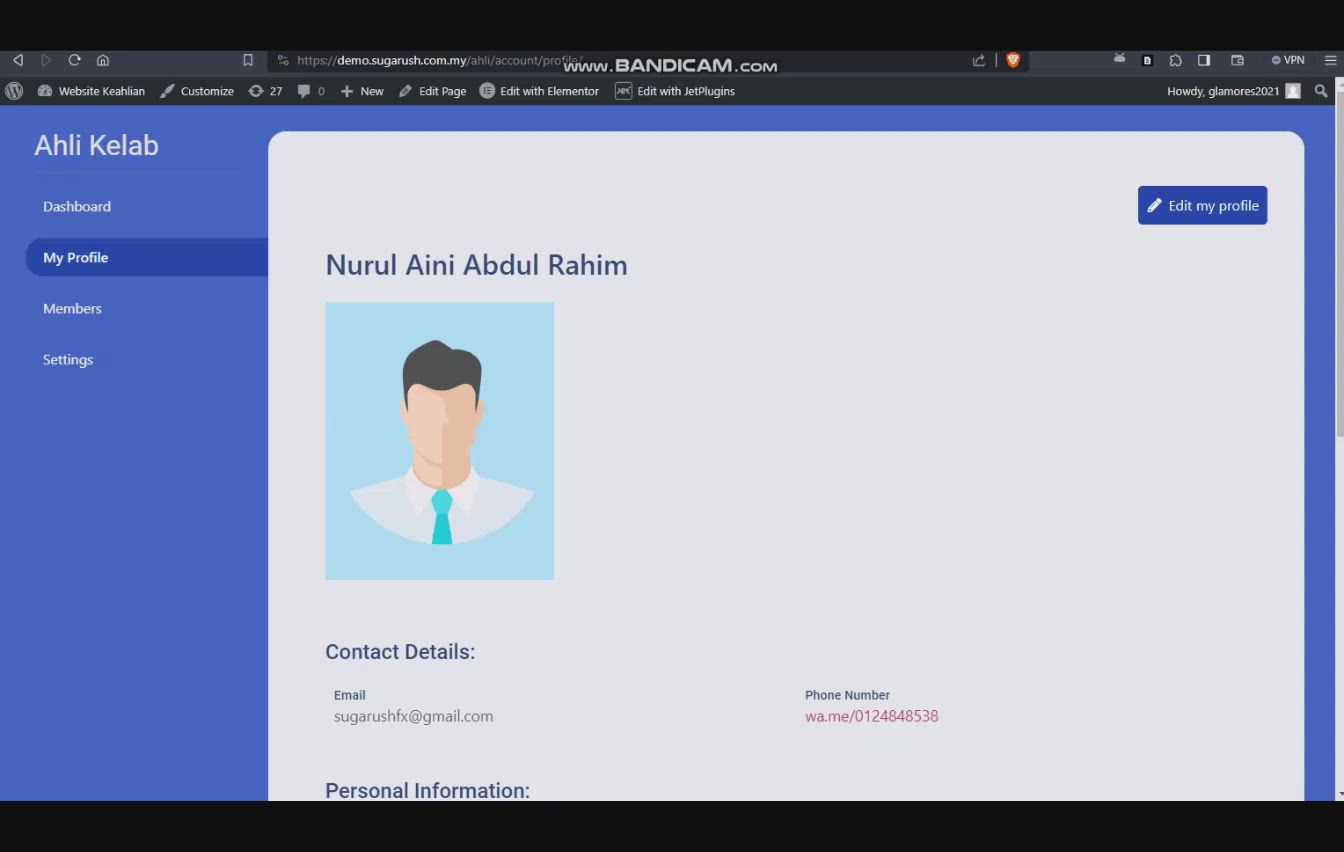Select Members in the sidebar

click(x=72, y=308)
